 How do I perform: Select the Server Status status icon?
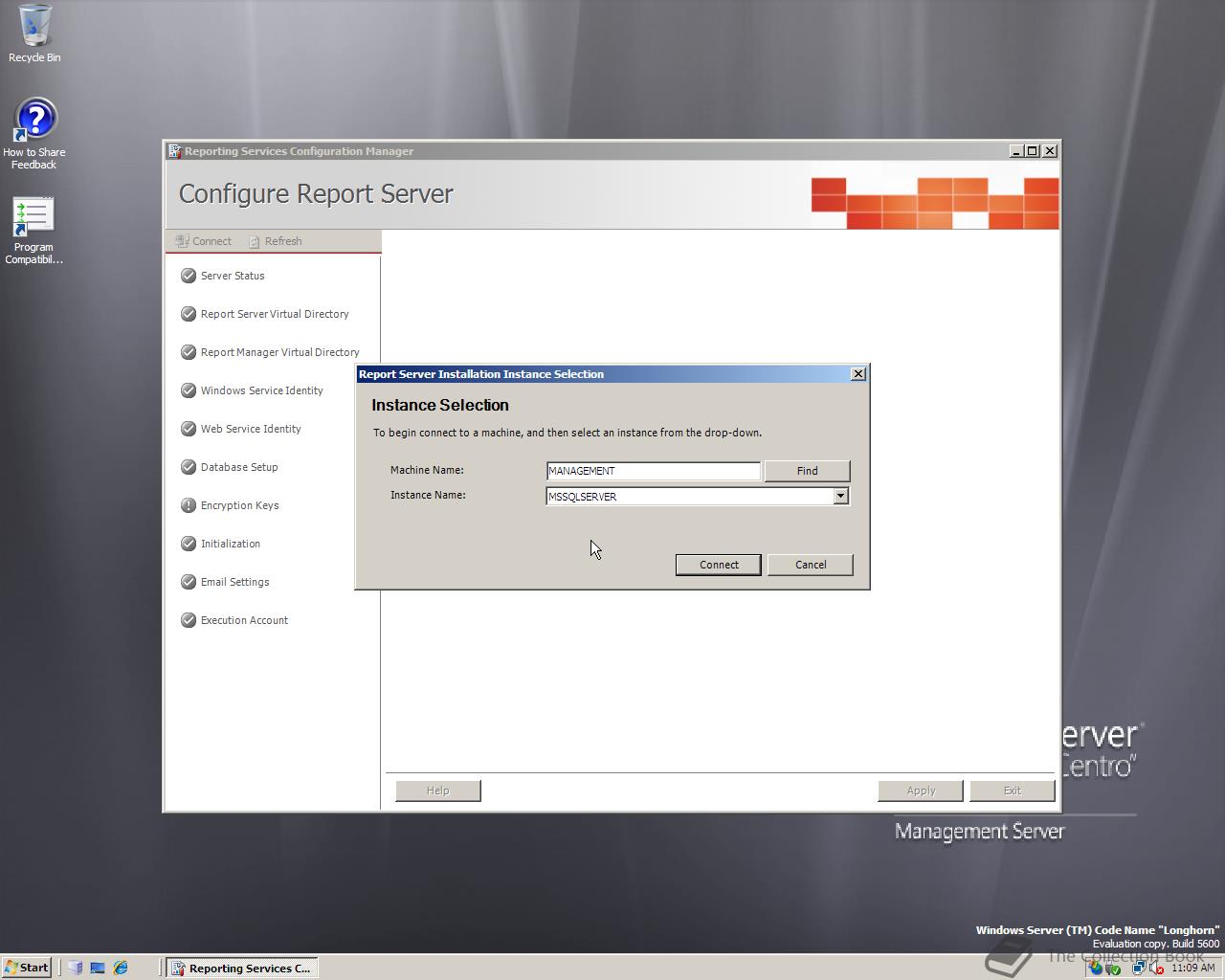click(x=189, y=276)
